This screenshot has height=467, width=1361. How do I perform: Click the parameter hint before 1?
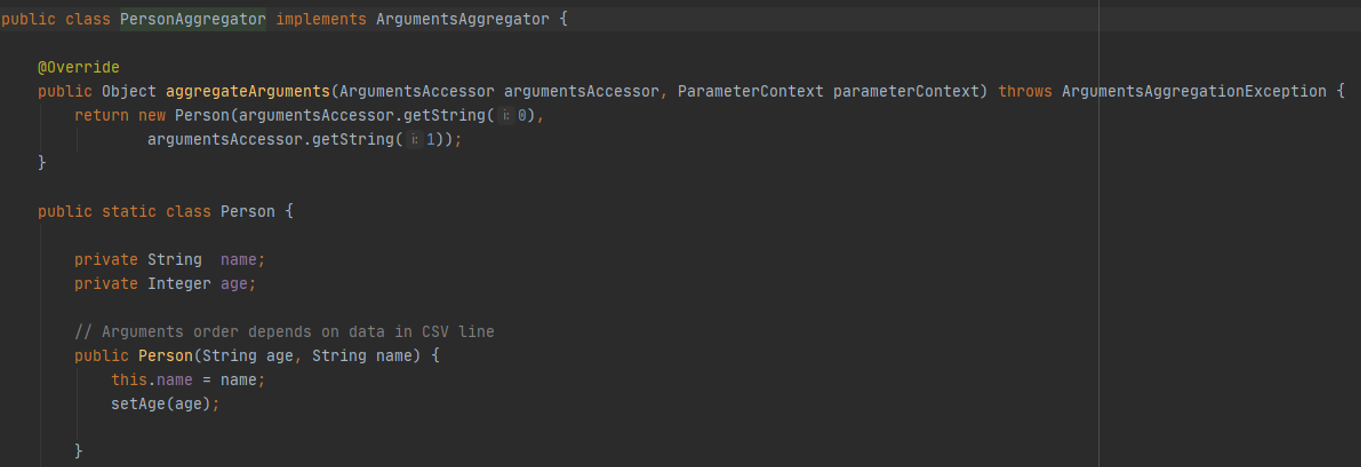416,139
